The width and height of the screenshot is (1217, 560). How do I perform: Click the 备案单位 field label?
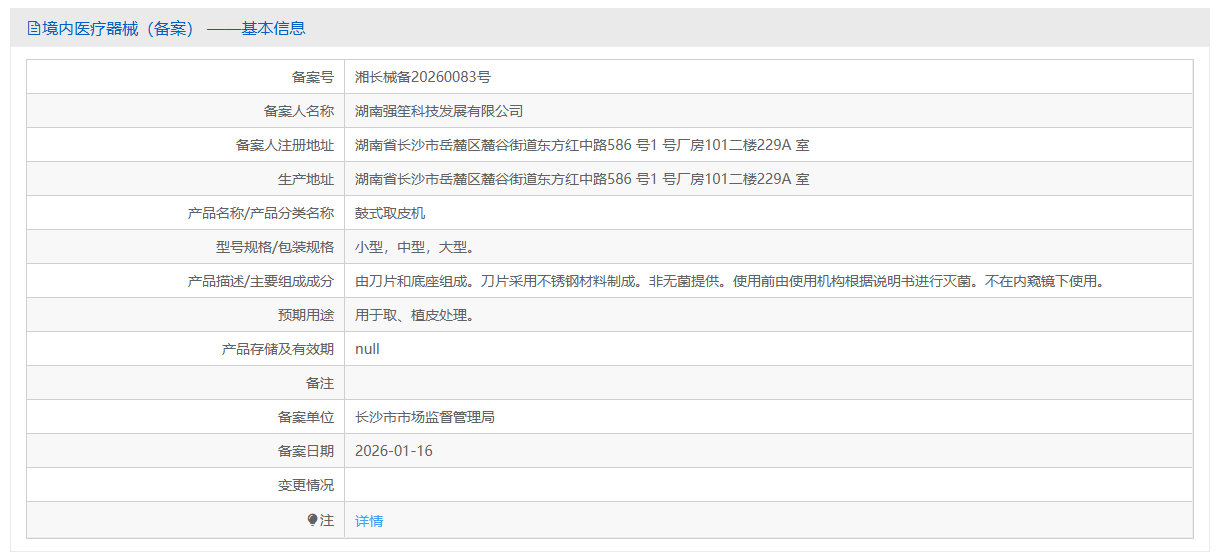click(306, 417)
